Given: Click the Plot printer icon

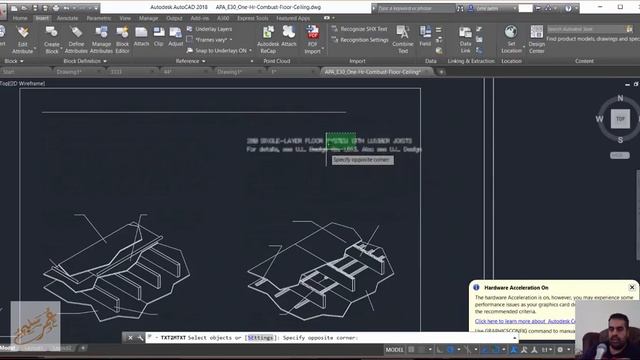Looking at the screenshot, I should coord(56,8).
